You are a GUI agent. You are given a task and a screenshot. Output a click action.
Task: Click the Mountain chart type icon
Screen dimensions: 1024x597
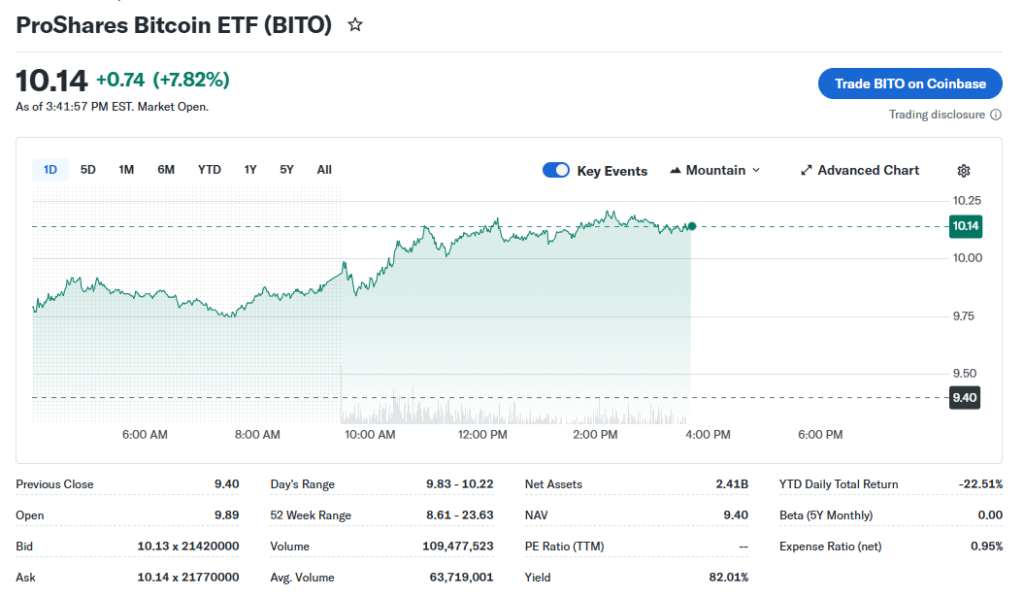(x=675, y=171)
